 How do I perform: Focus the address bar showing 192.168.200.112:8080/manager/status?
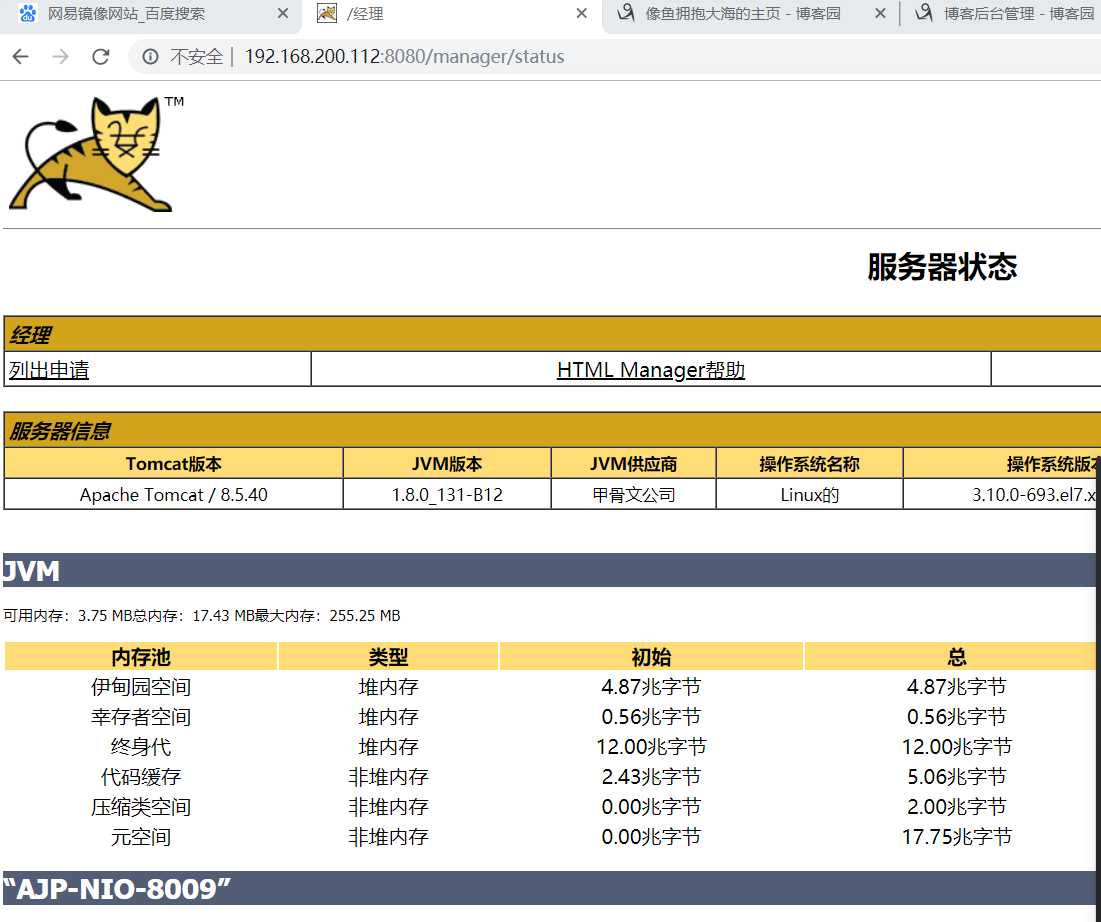click(404, 57)
